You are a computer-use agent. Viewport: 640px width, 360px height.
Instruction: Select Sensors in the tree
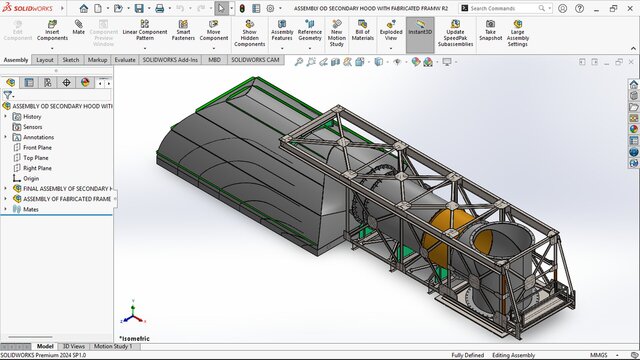(x=32, y=127)
